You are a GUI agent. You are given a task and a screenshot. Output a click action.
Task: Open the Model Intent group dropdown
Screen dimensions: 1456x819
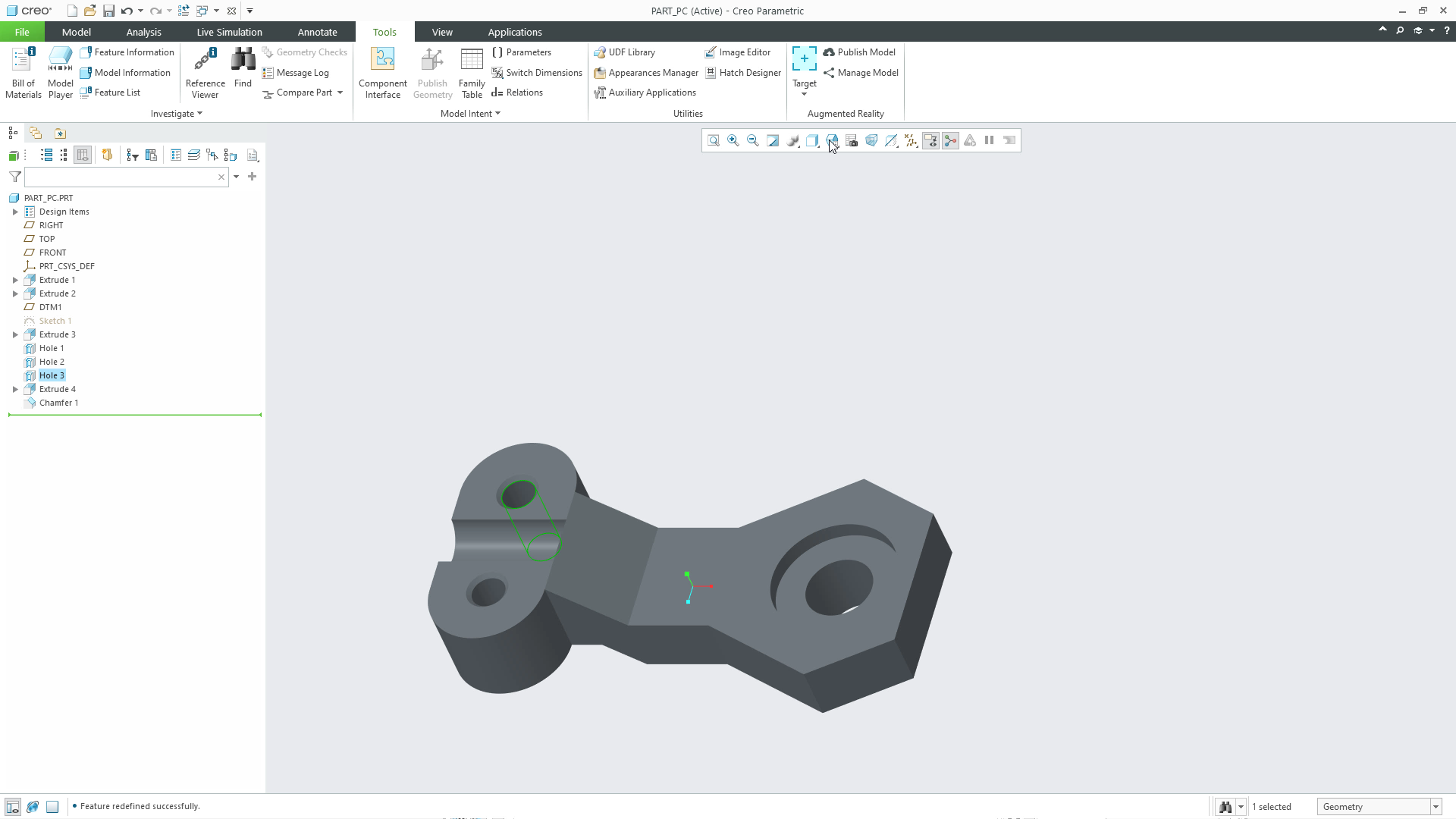(x=470, y=114)
